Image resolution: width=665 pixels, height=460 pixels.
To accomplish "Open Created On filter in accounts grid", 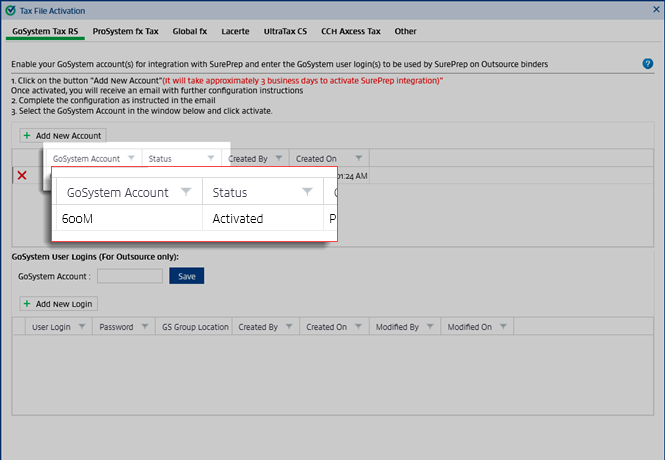I will tap(359, 158).
